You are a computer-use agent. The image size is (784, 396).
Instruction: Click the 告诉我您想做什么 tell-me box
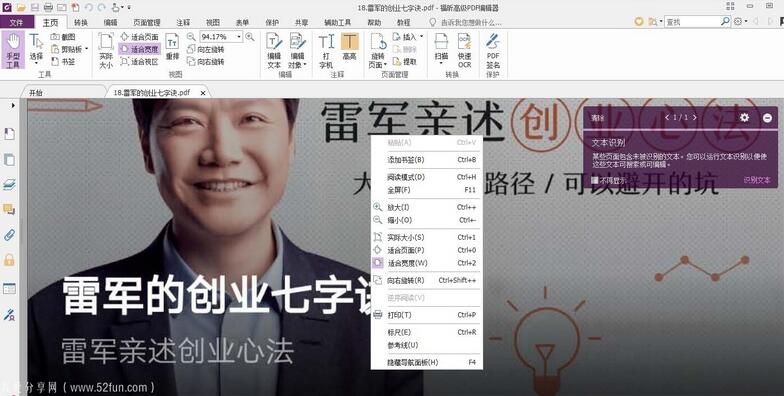point(466,22)
